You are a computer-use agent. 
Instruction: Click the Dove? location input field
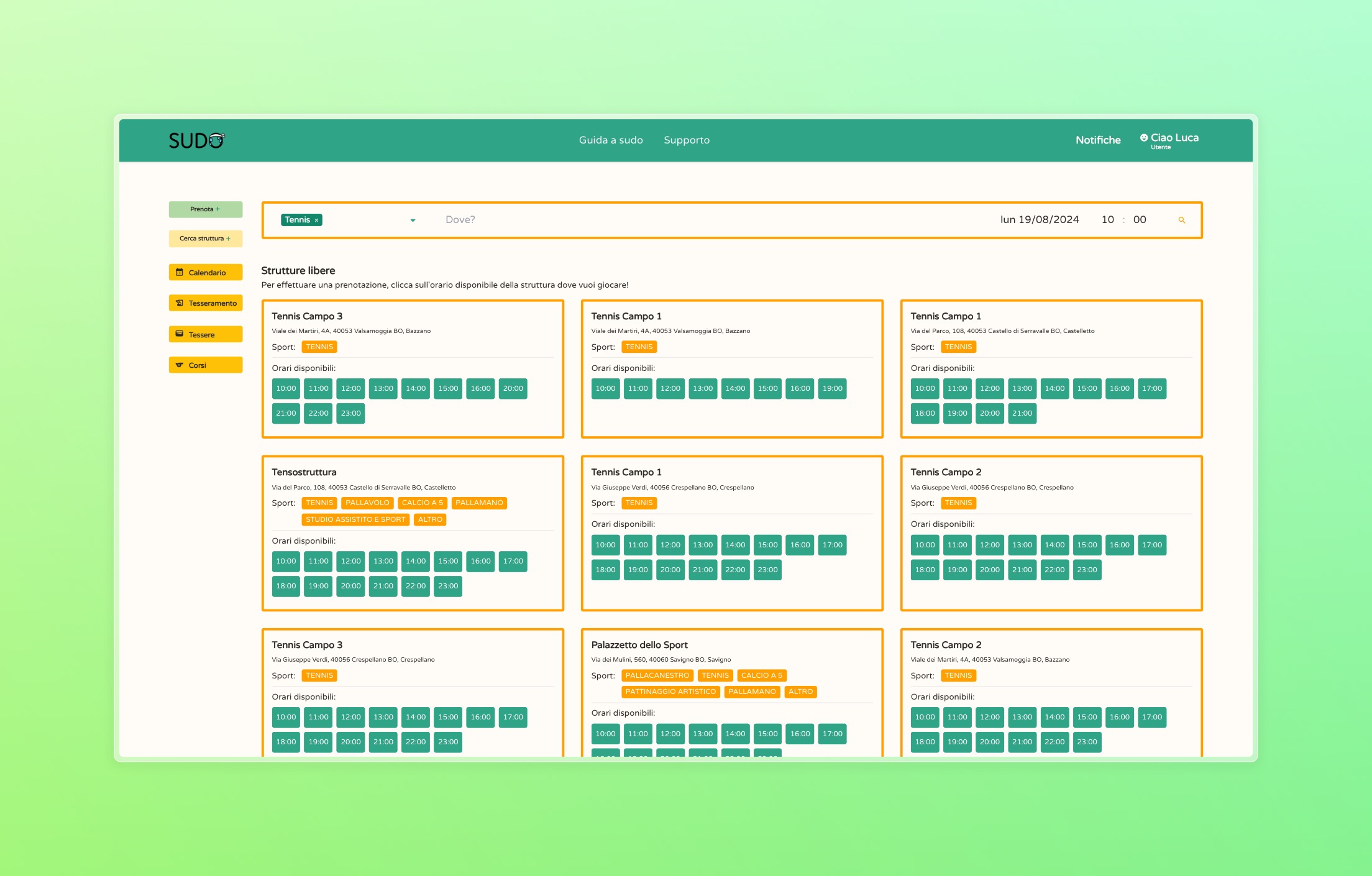[460, 219]
